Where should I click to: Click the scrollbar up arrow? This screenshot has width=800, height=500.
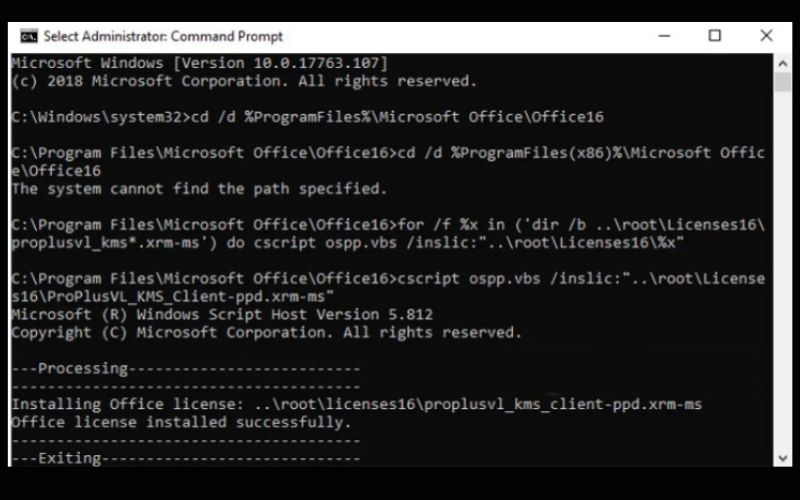tap(783, 64)
